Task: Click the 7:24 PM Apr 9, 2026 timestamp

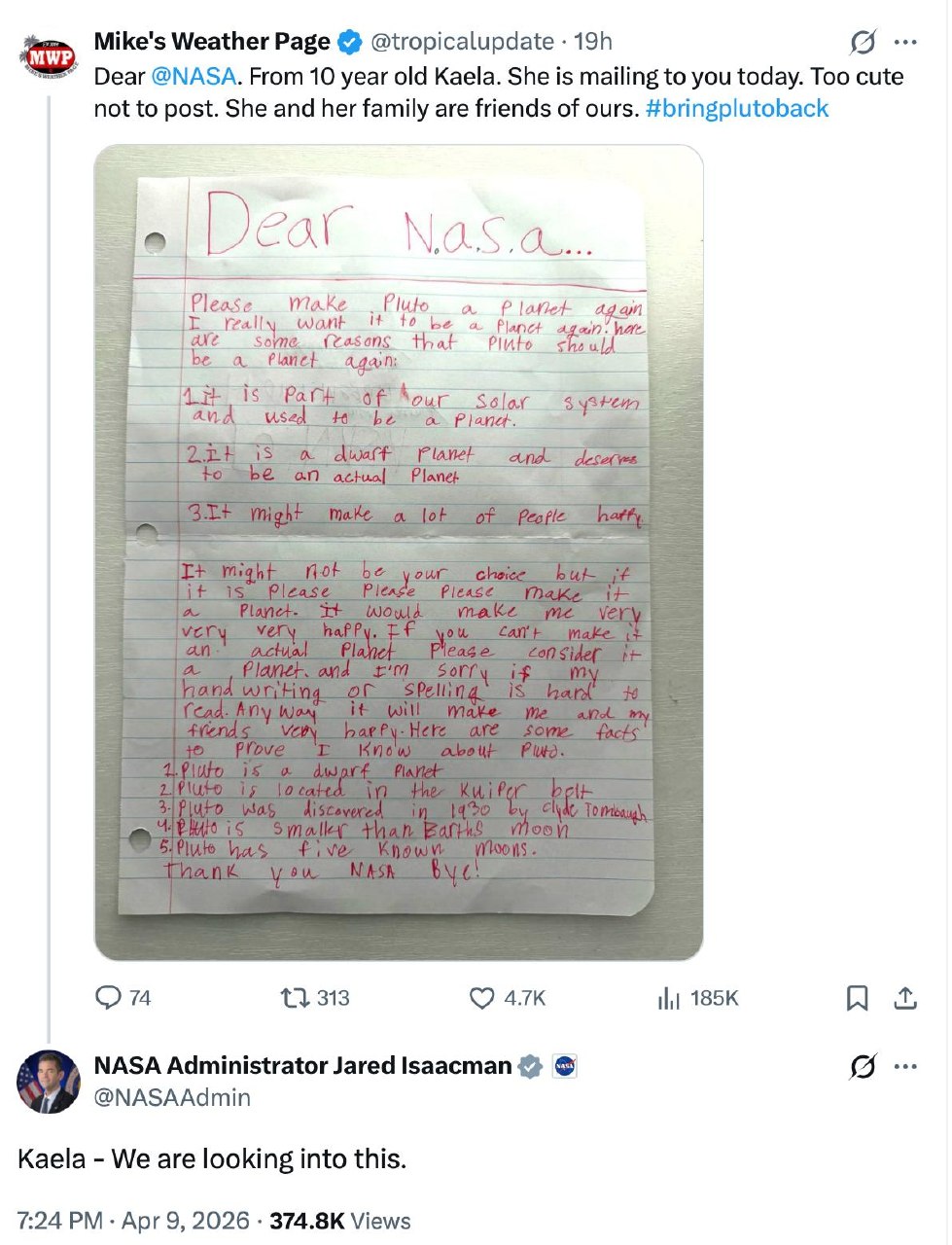Action: coord(133,1221)
